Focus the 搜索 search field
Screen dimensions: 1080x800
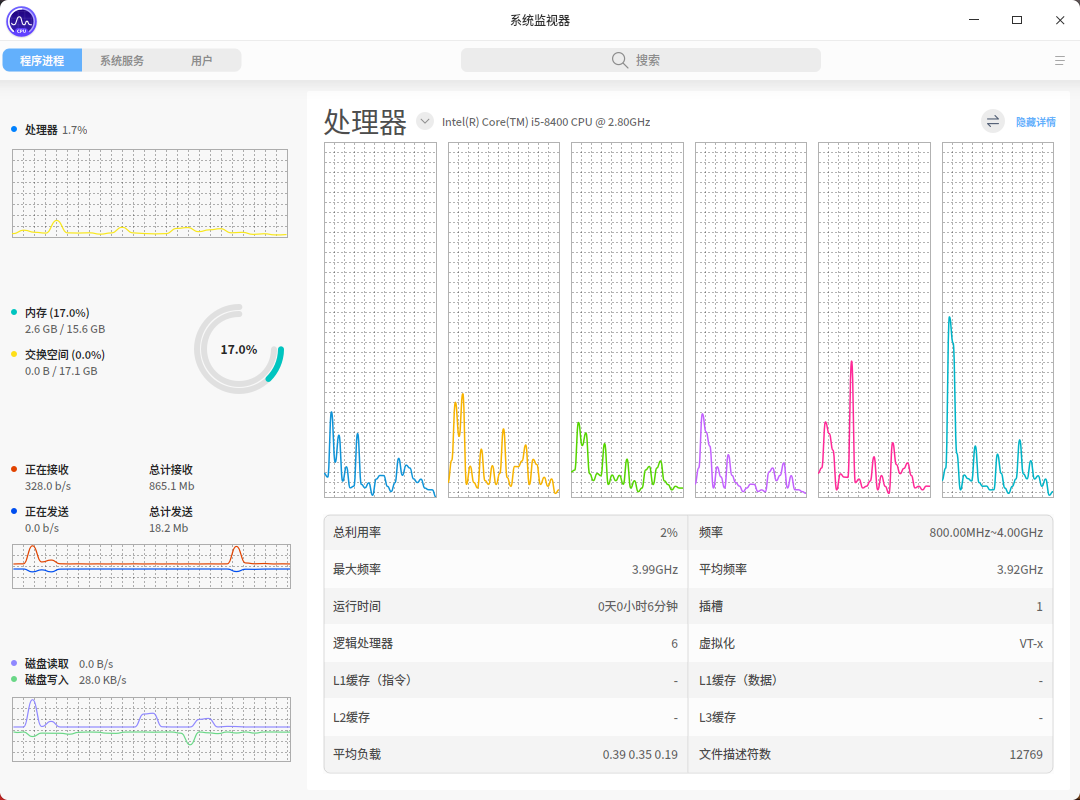[641, 60]
